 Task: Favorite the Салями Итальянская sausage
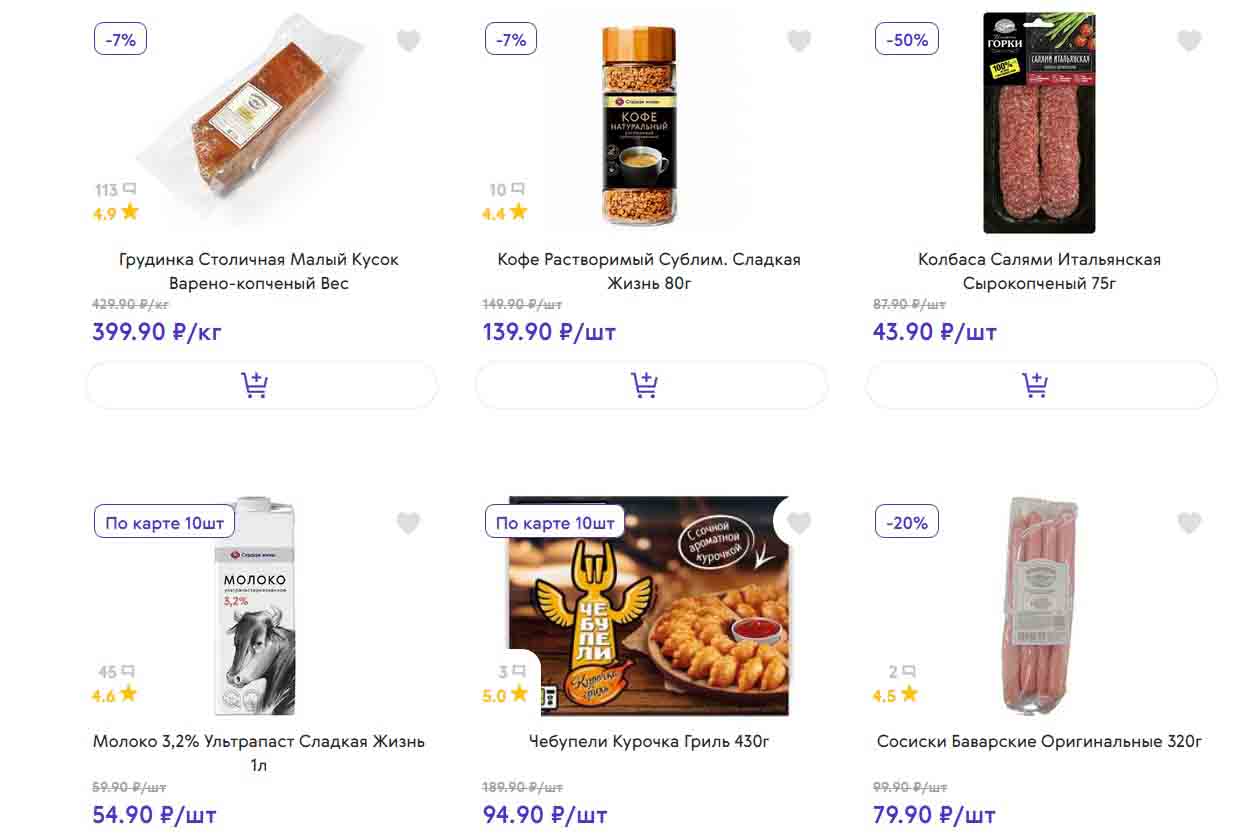[1188, 41]
